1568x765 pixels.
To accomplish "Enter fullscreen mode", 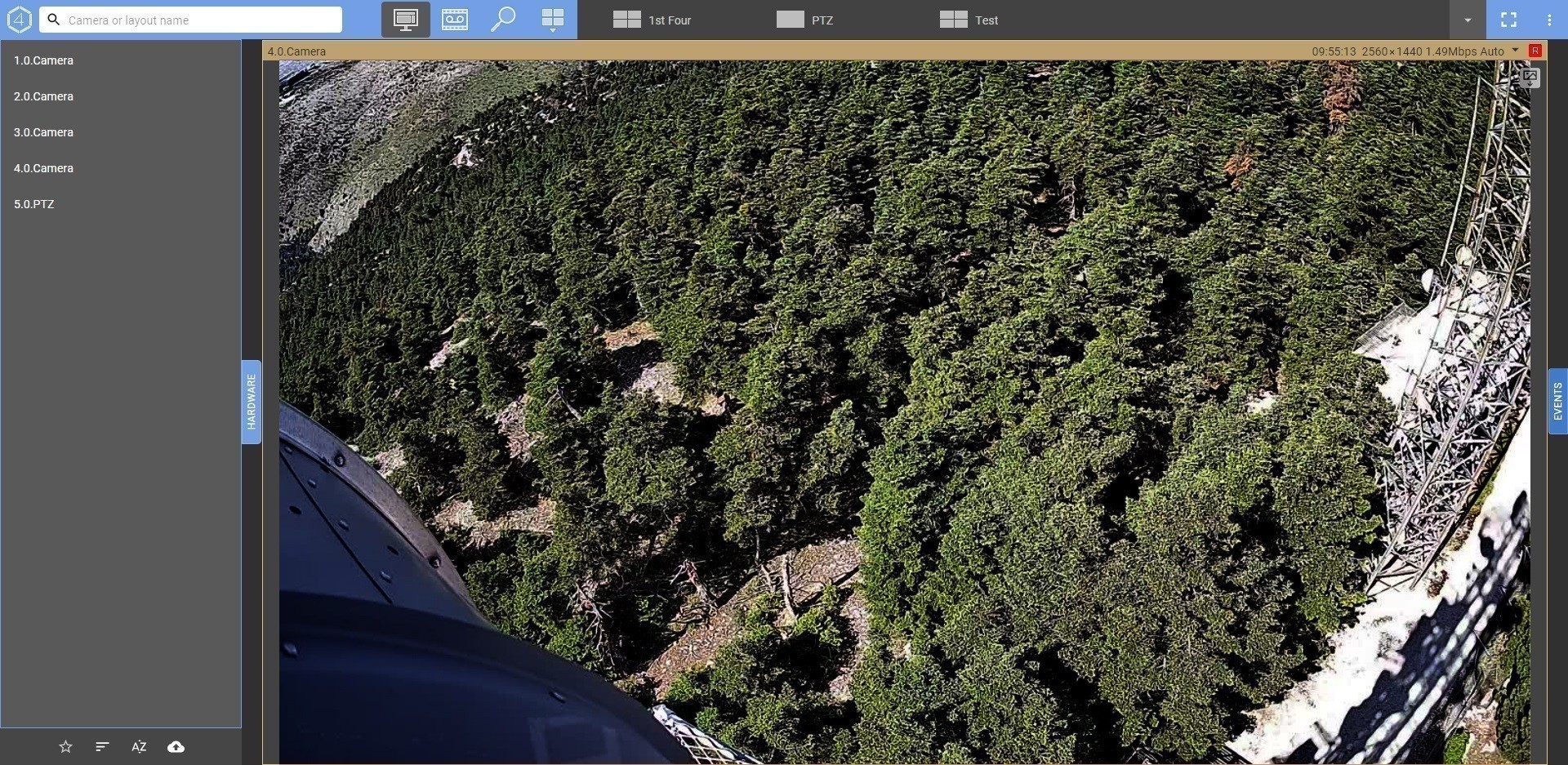I will 1508,20.
